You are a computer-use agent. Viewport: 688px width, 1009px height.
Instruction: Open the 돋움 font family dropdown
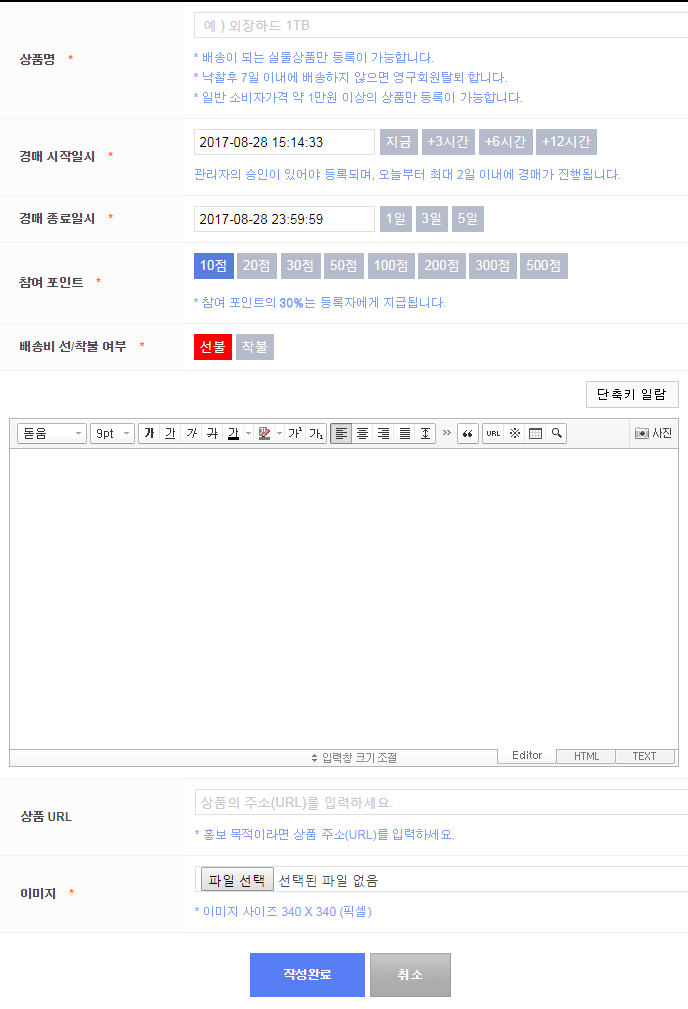pyautogui.click(x=51, y=434)
